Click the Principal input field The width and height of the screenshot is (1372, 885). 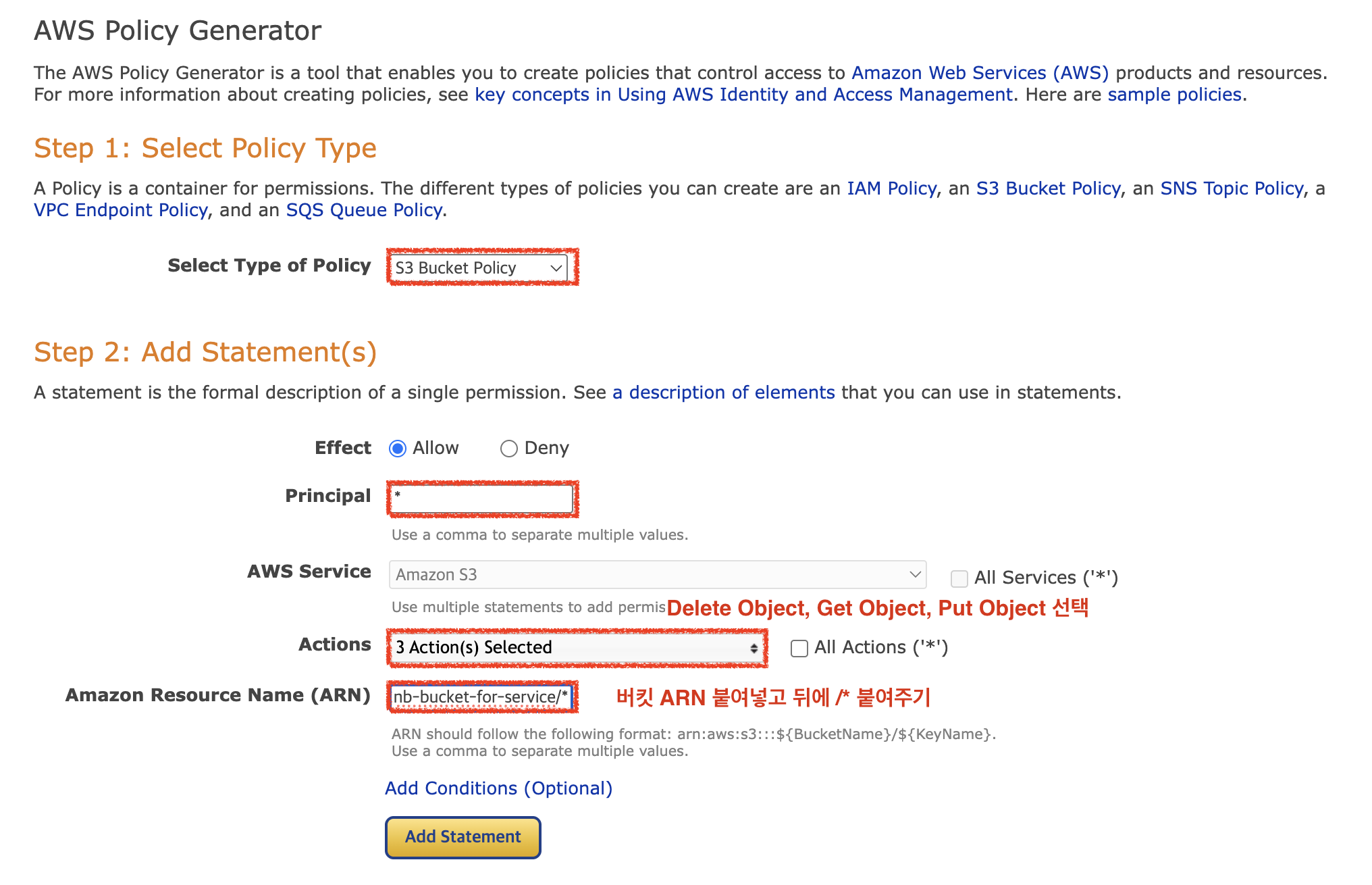coord(482,499)
